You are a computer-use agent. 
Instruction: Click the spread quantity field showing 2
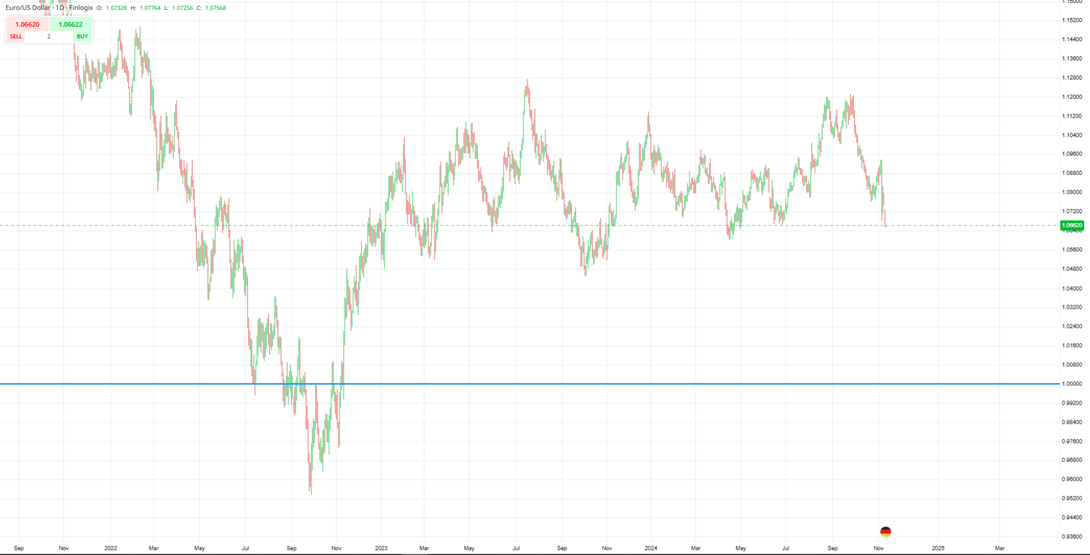click(x=49, y=36)
